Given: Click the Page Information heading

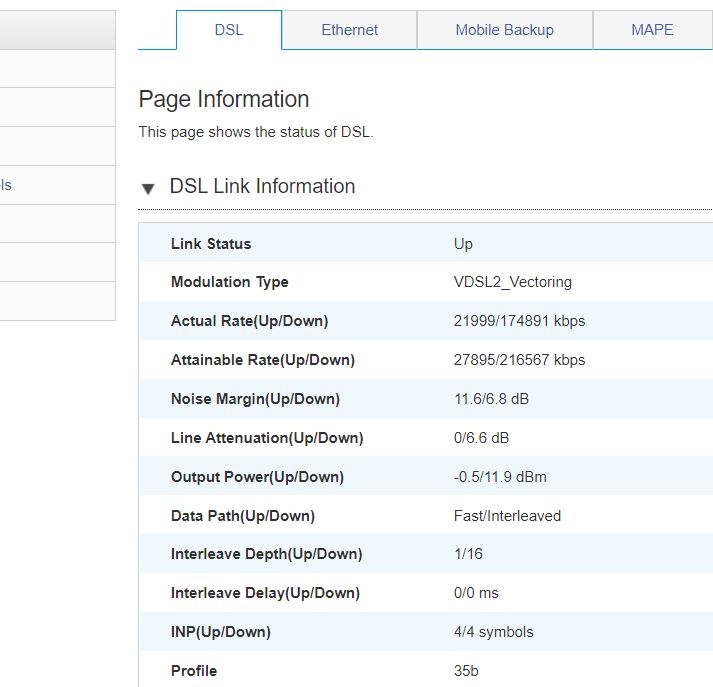Looking at the screenshot, I should [224, 100].
